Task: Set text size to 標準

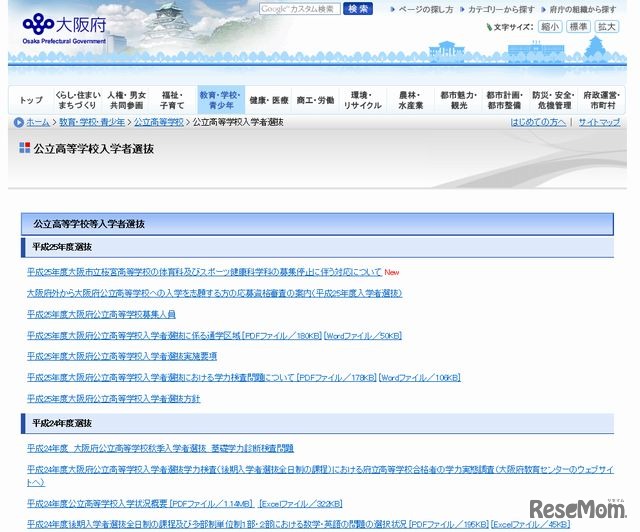Action: (578, 27)
